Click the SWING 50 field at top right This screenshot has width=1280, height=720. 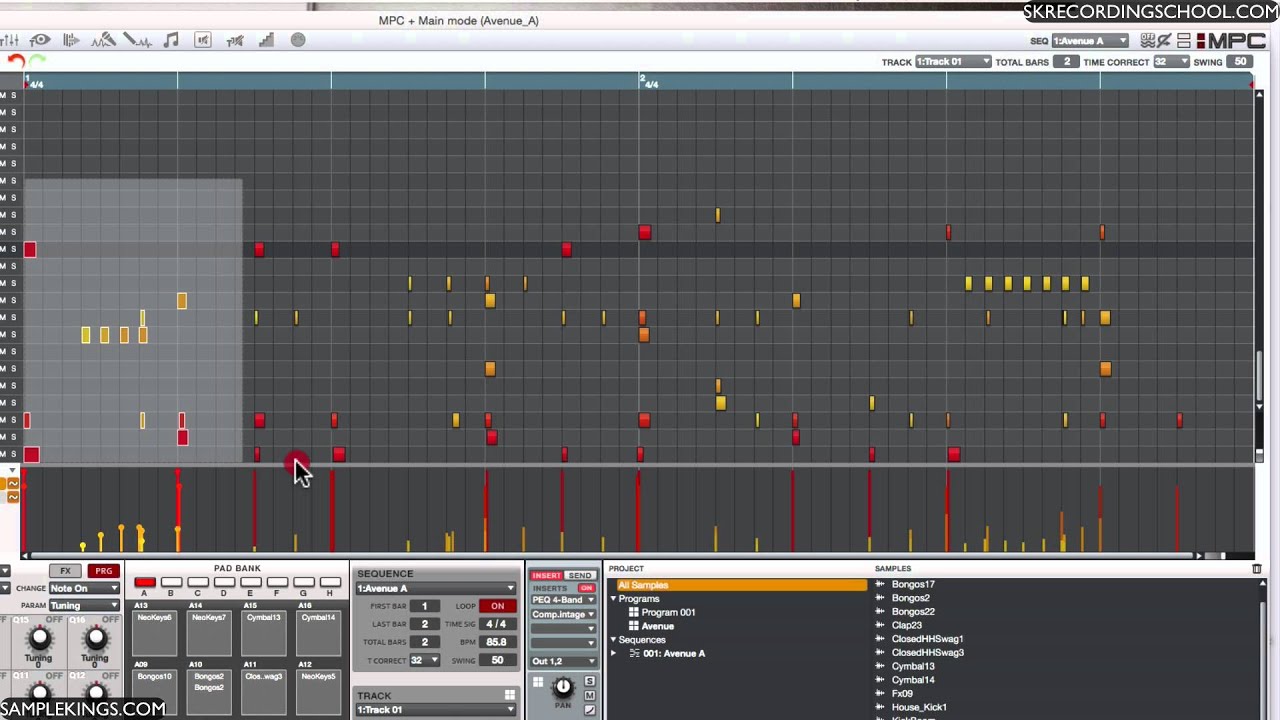(1240, 62)
